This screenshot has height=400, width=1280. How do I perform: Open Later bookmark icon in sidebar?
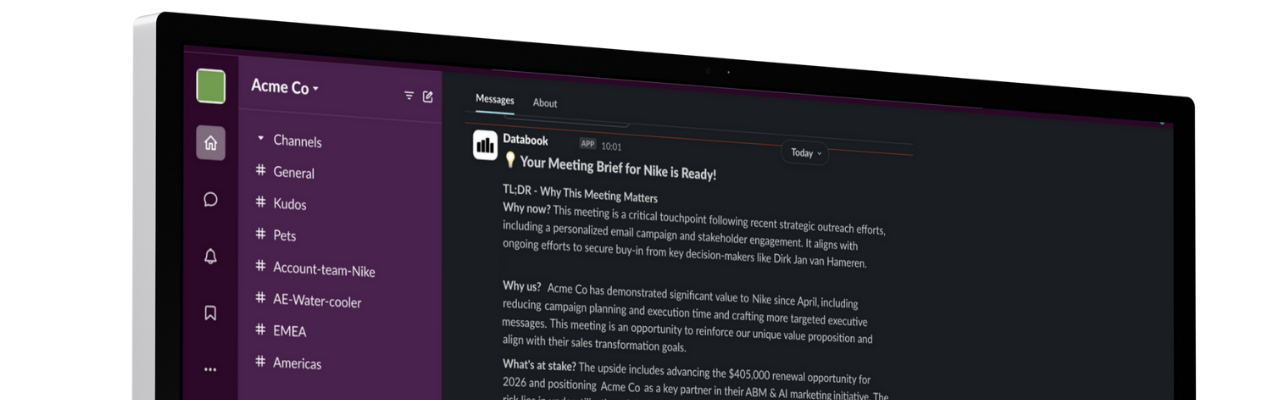click(x=210, y=313)
